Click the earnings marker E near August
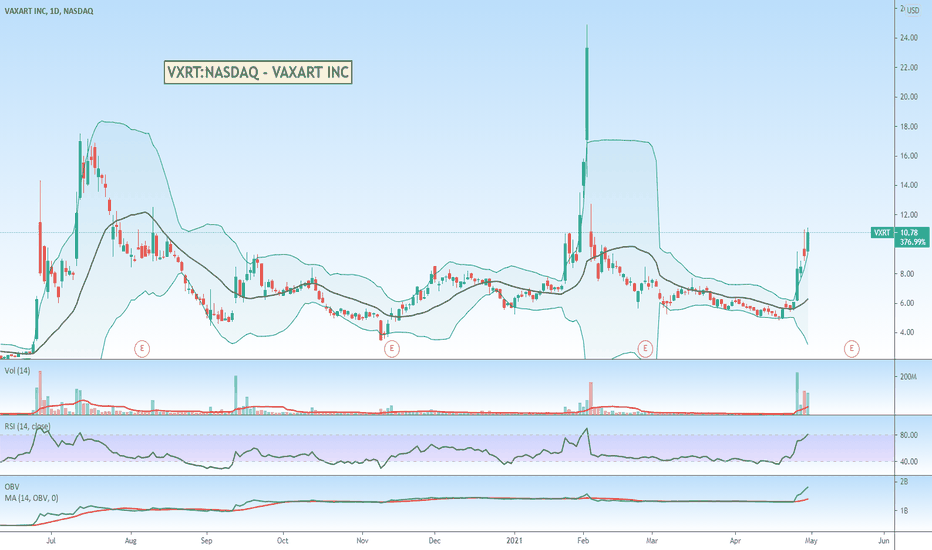The image size is (932, 550). (x=141, y=348)
